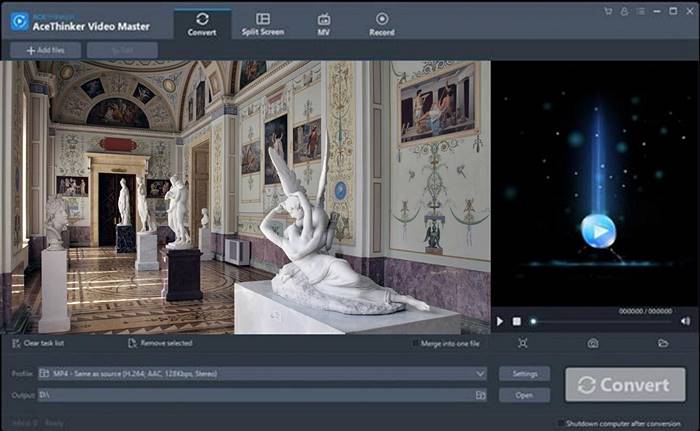Open the snapshot folder icon
Screen dimensions: 700x431
click(x=663, y=343)
